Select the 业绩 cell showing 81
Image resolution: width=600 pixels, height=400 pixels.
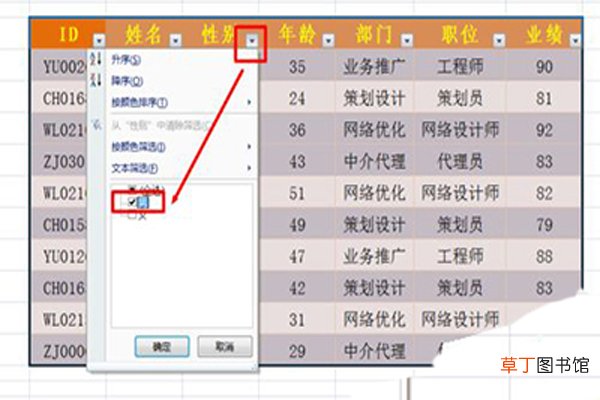(544, 98)
